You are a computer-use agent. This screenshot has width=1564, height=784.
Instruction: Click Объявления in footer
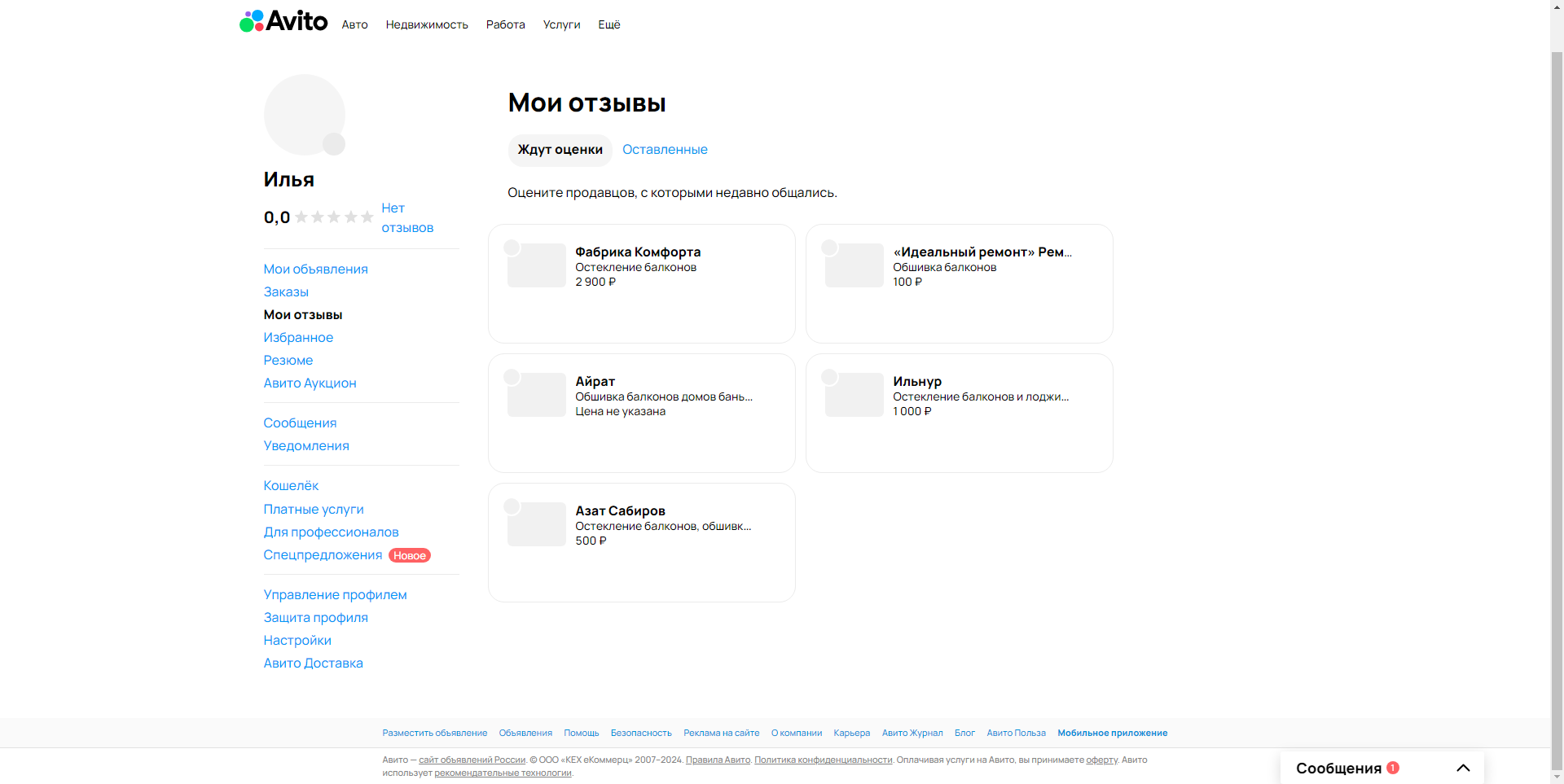click(525, 733)
